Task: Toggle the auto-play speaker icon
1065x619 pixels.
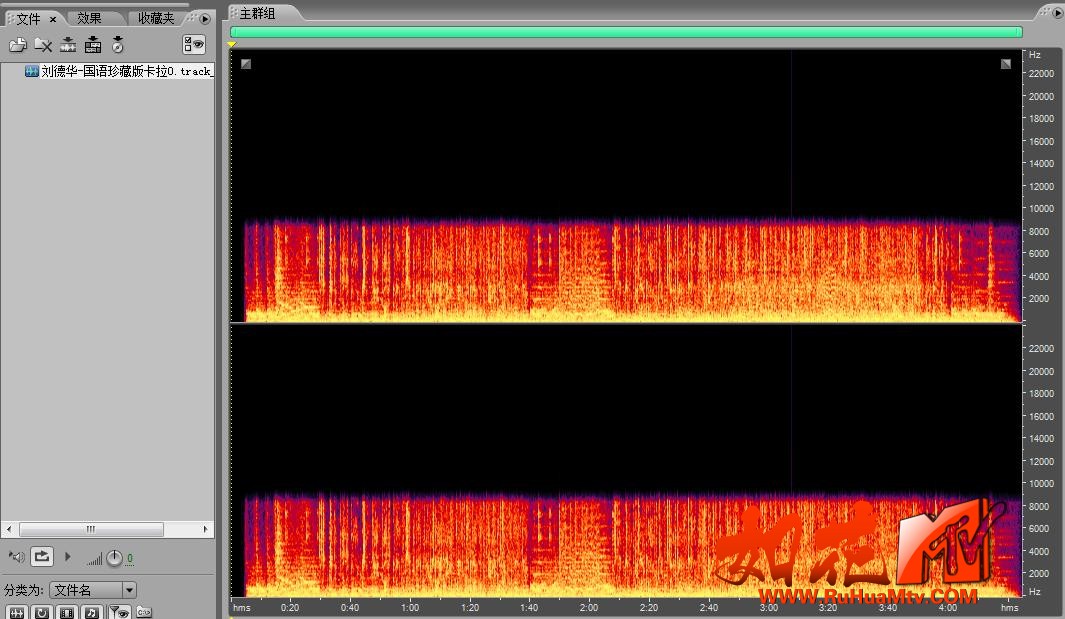Action: [x=16, y=557]
